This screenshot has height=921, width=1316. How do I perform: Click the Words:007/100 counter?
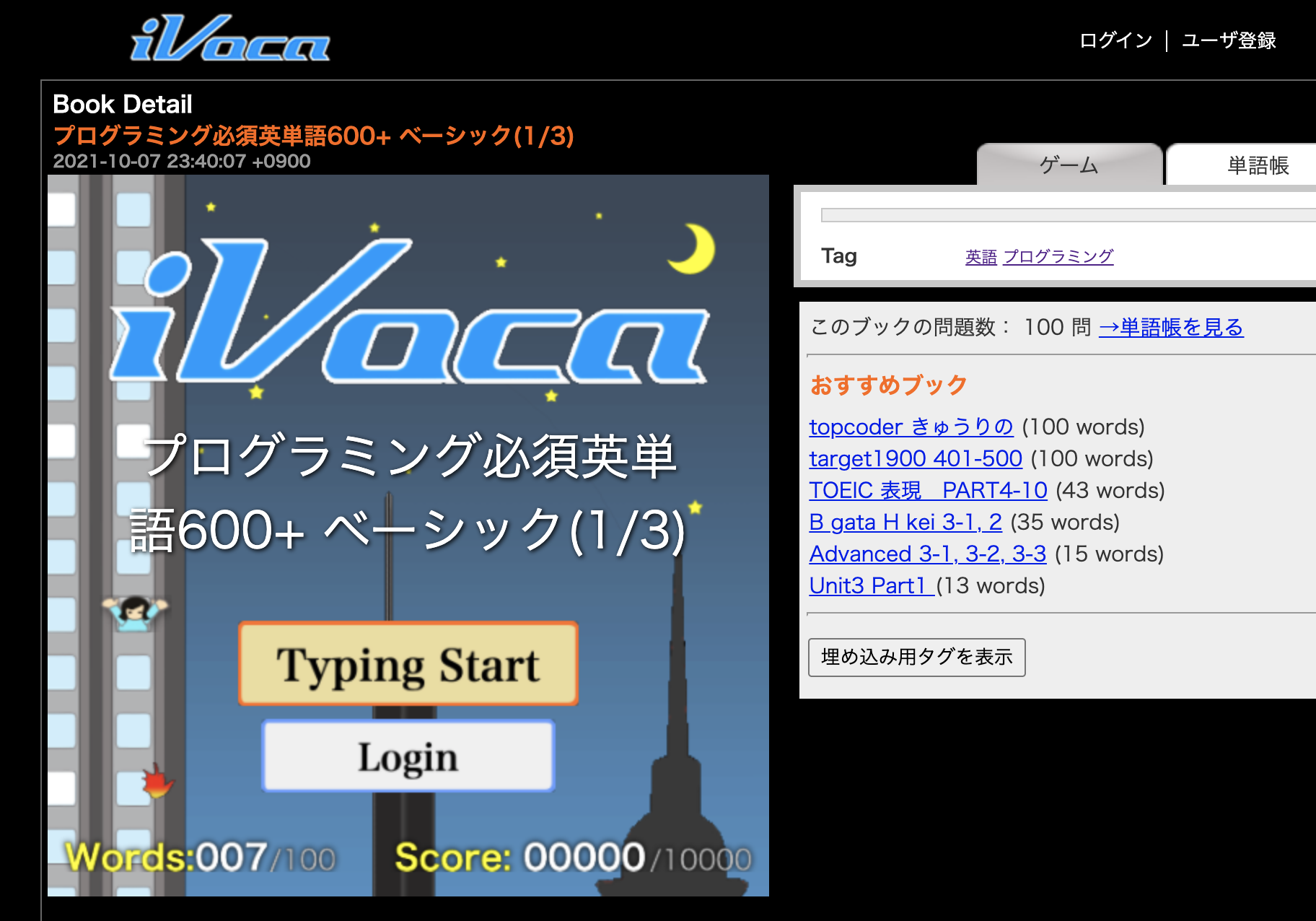tap(200, 857)
